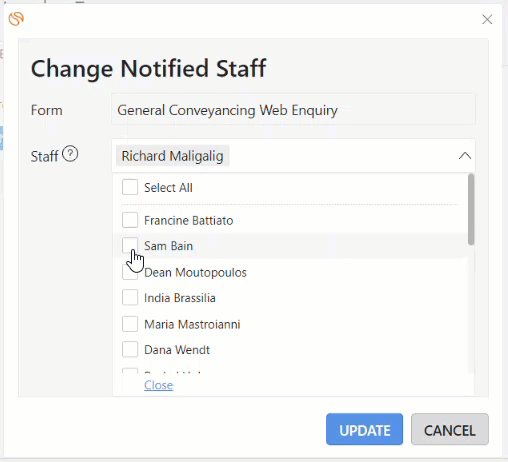This screenshot has height=462, width=508.
Task: Click the orange app logo icon
Action: [x=16, y=19]
